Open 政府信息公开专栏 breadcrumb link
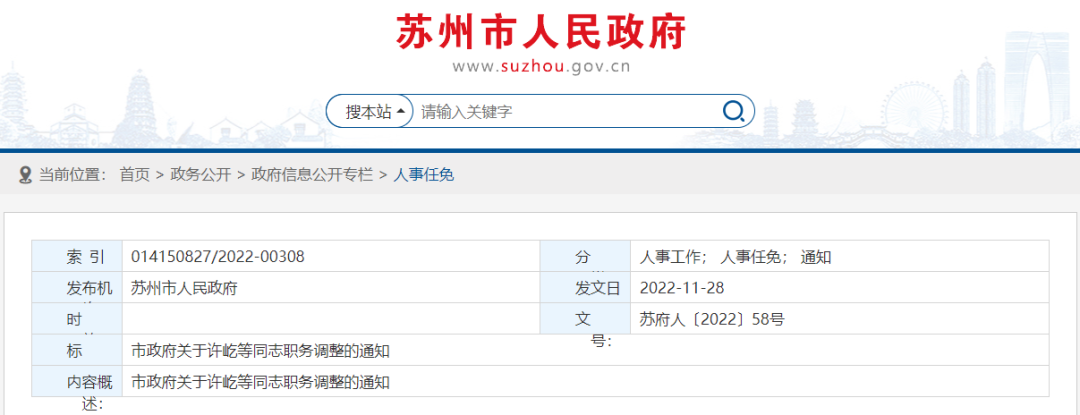 point(312,175)
